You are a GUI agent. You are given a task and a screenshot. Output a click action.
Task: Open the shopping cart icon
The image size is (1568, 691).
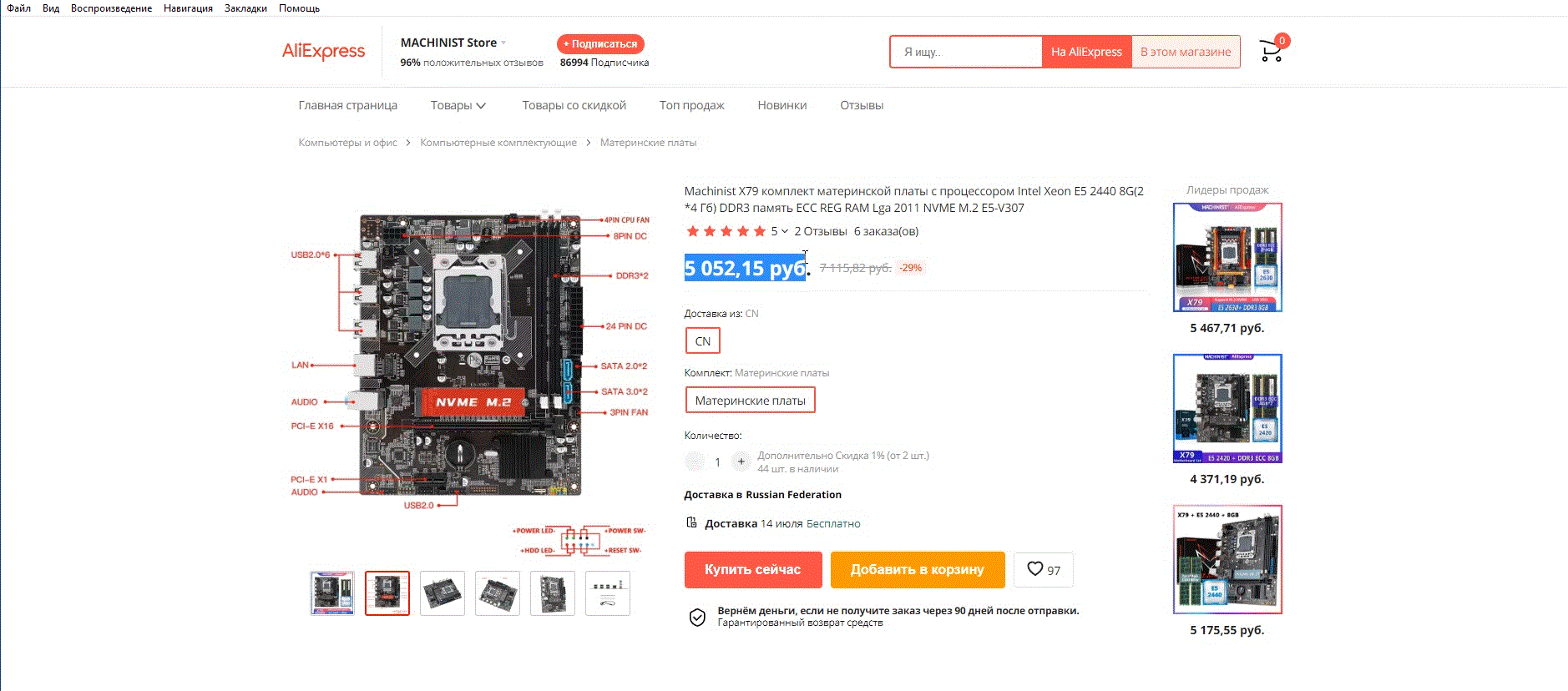(x=1271, y=51)
